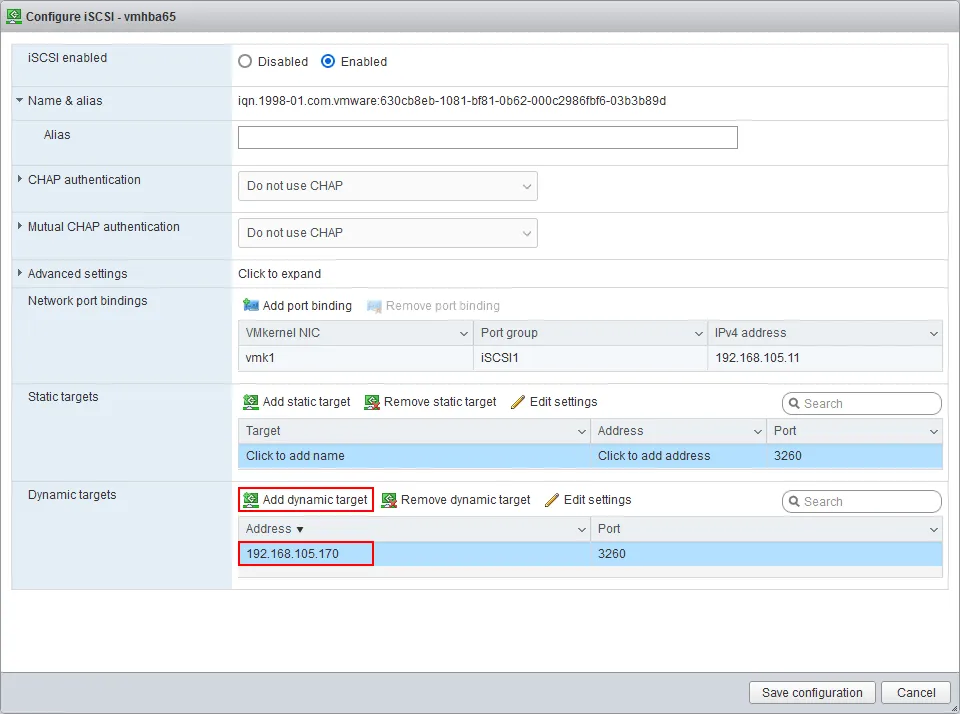Viewport: 960px width, 714px height.
Task: Click the Edit settings pencil for static targets
Action: [x=518, y=401]
